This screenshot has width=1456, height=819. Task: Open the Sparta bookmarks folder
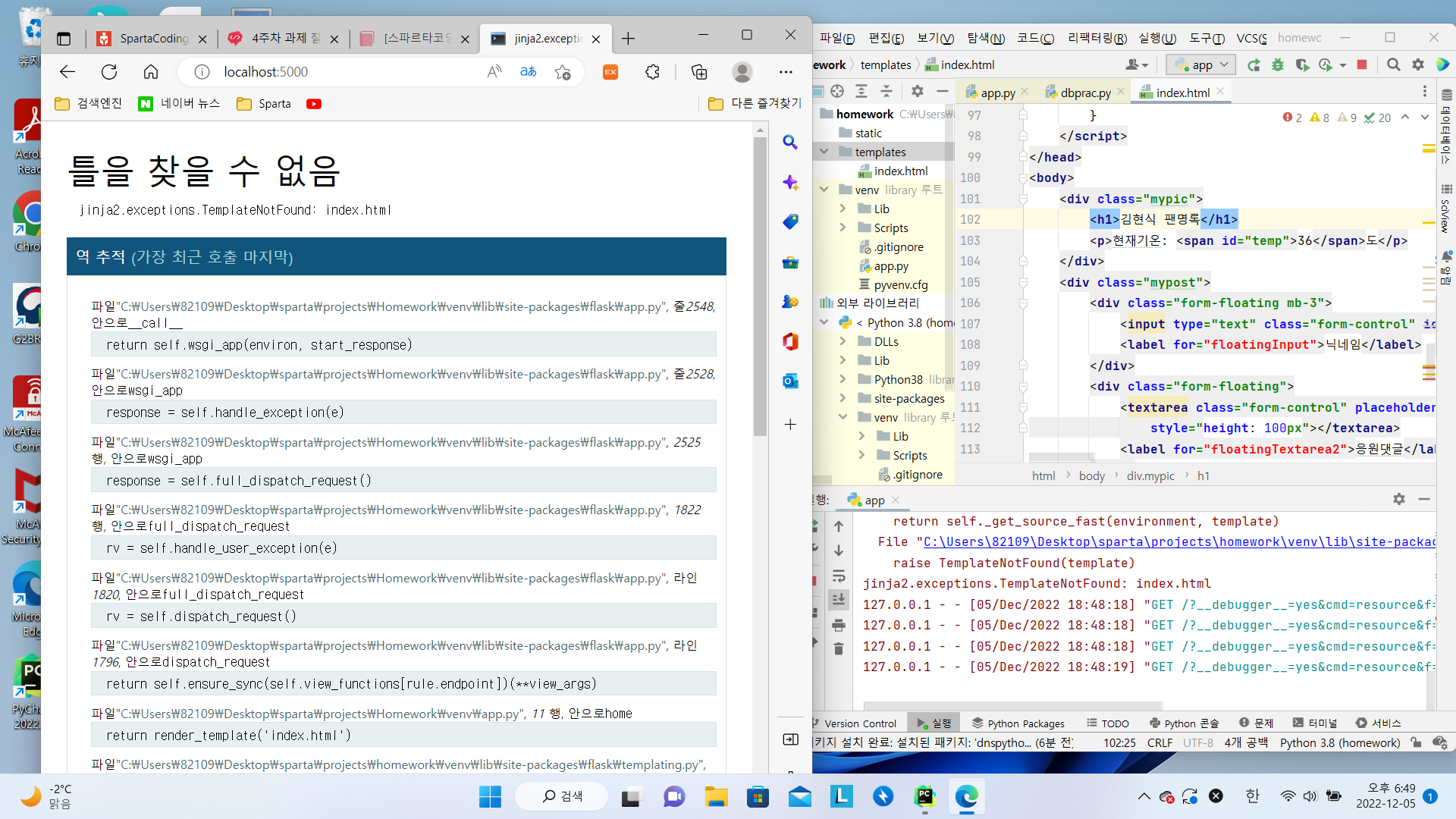coord(264,104)
